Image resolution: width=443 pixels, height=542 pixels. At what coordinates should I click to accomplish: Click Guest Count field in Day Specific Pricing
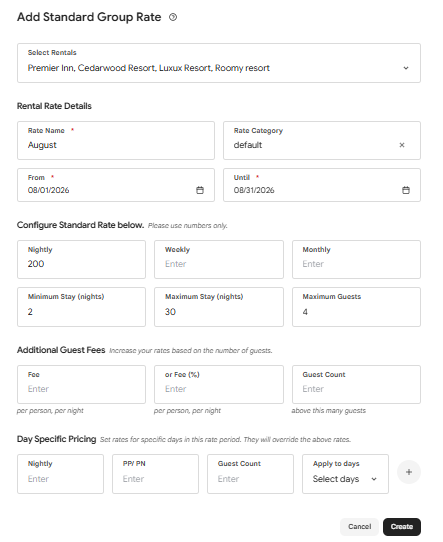point(250,474)
